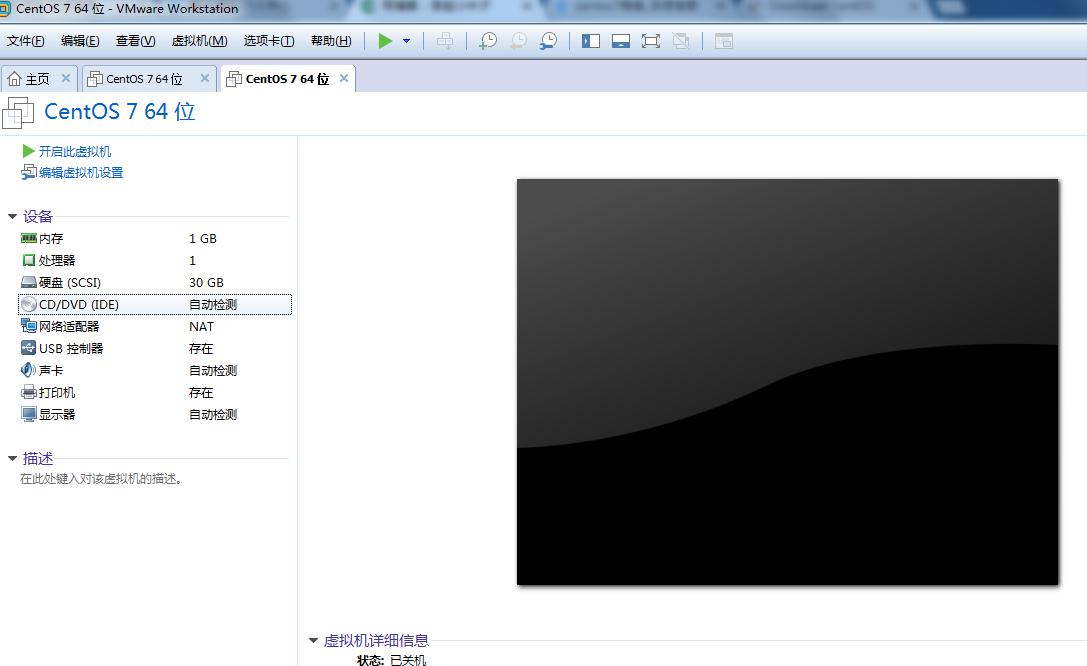Open the 编辑(E) menu
Viewport: 1087px width, 666px height.
pyautogui.click(x=80, y=41)
